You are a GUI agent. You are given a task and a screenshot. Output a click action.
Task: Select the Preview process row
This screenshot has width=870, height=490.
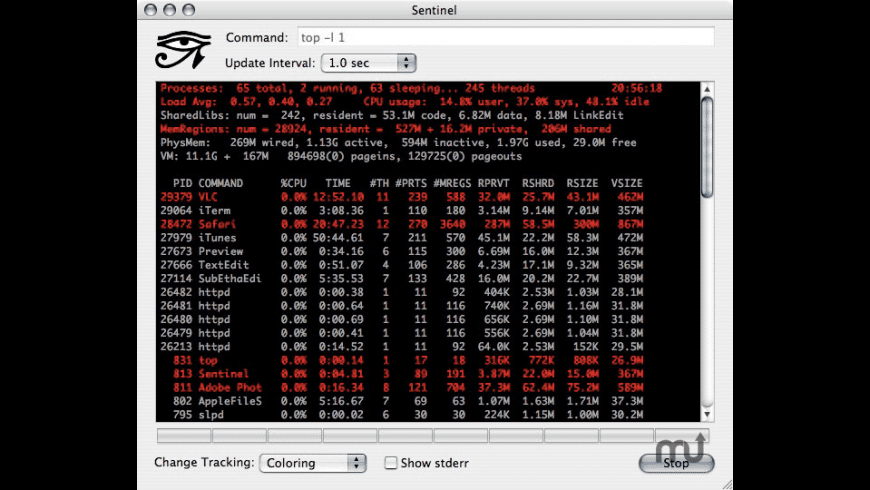point(402,251)
